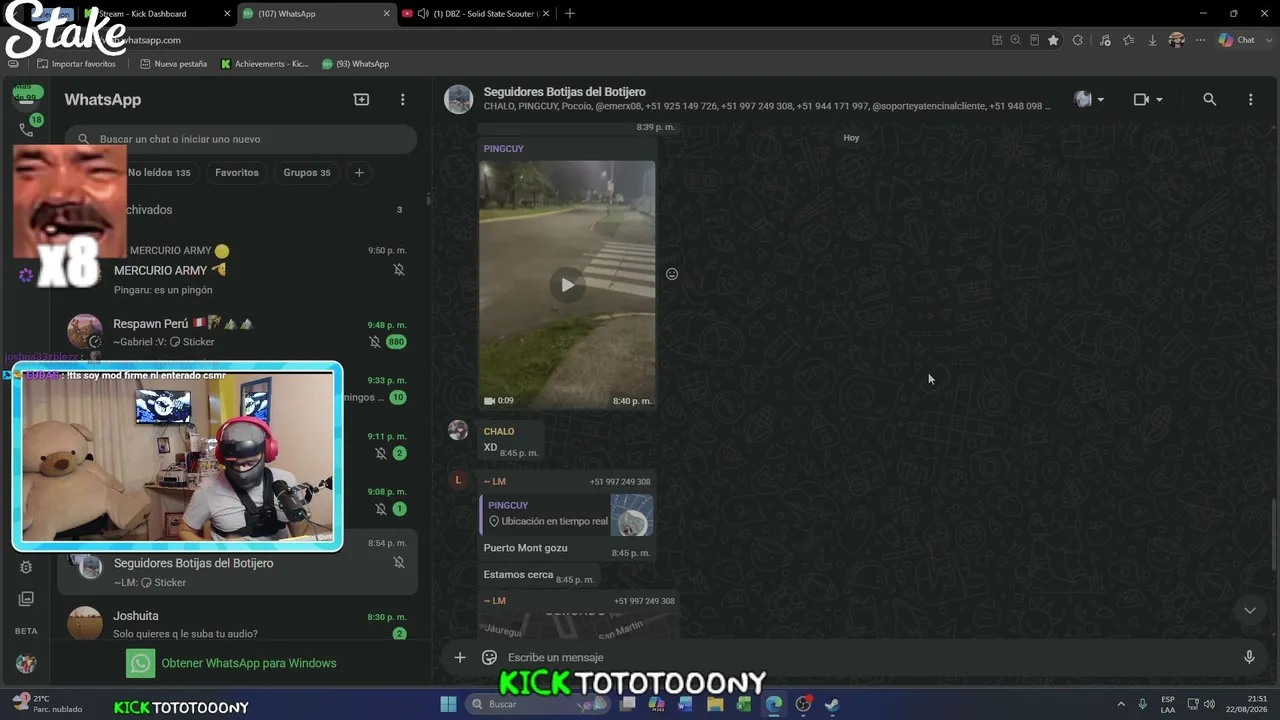Viewport: 1280px width, 720px height.
Task: Play PINGCUY's video message
Action: coord(567,285)
